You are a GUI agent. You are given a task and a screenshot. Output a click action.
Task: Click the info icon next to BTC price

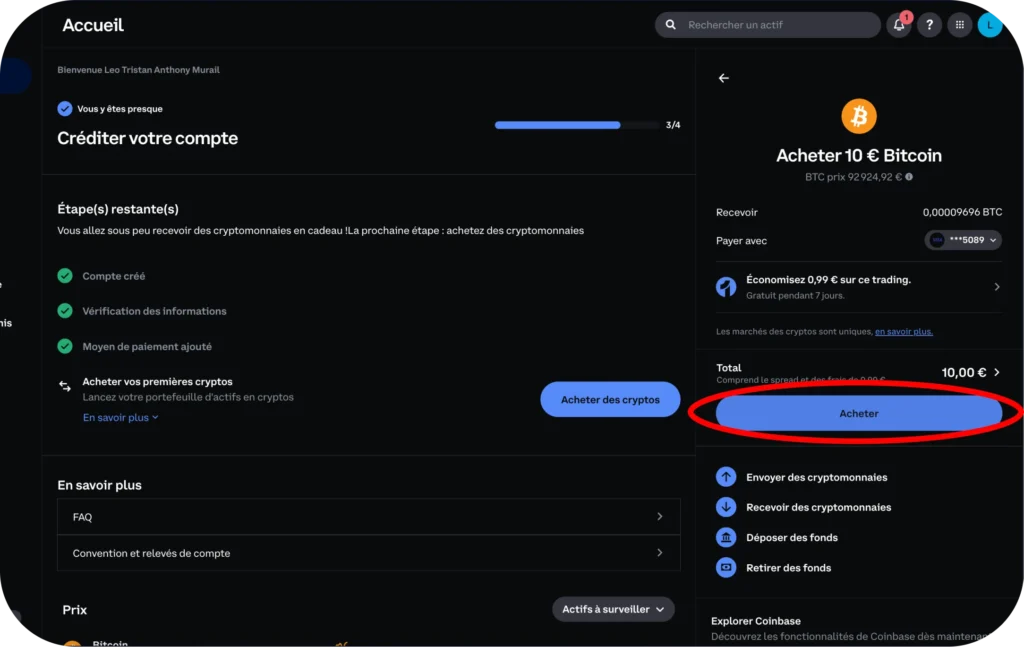pyautogui.click(x=909, y=177)
